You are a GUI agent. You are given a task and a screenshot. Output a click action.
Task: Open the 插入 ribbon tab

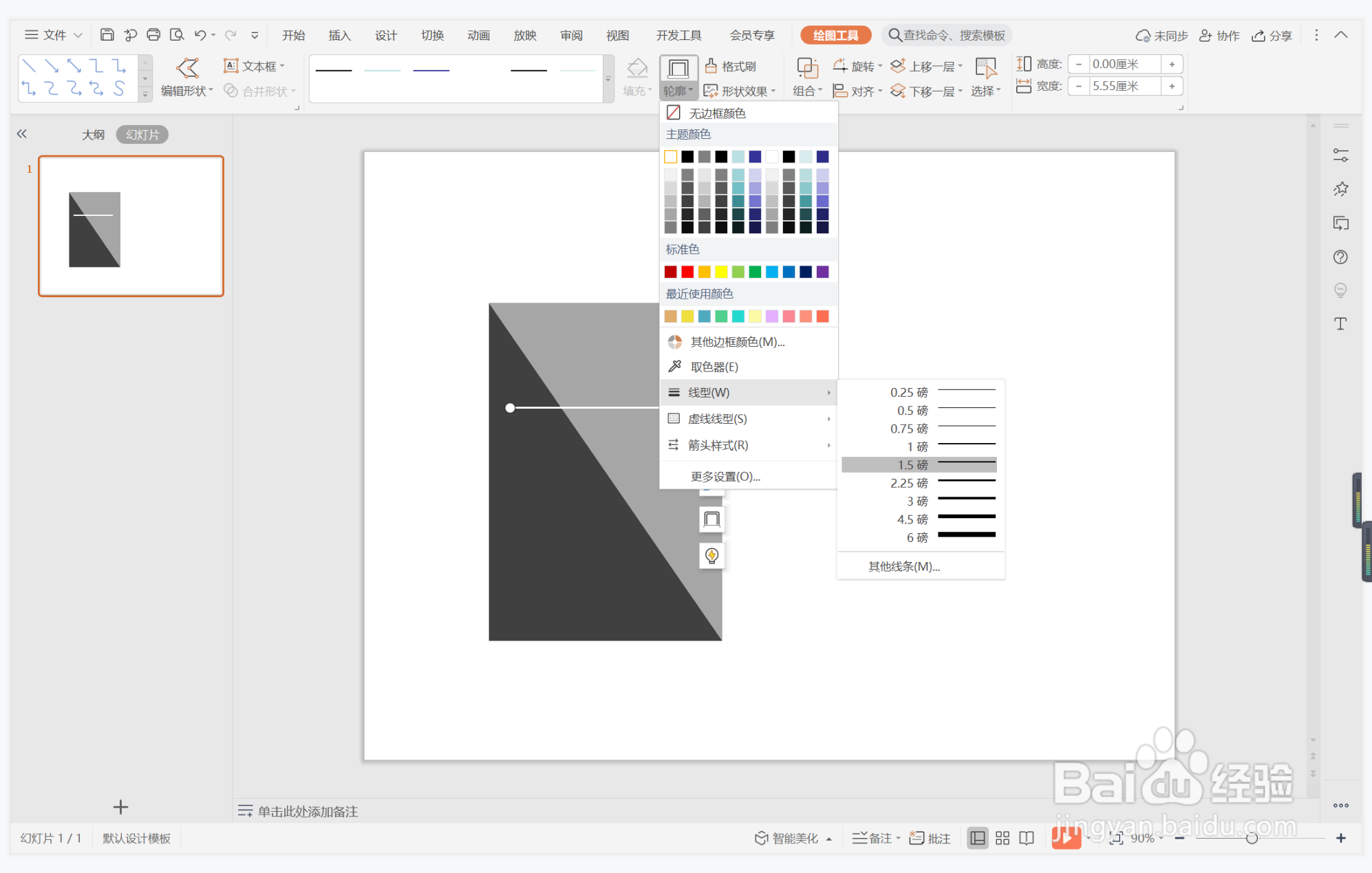coord(339,35)
